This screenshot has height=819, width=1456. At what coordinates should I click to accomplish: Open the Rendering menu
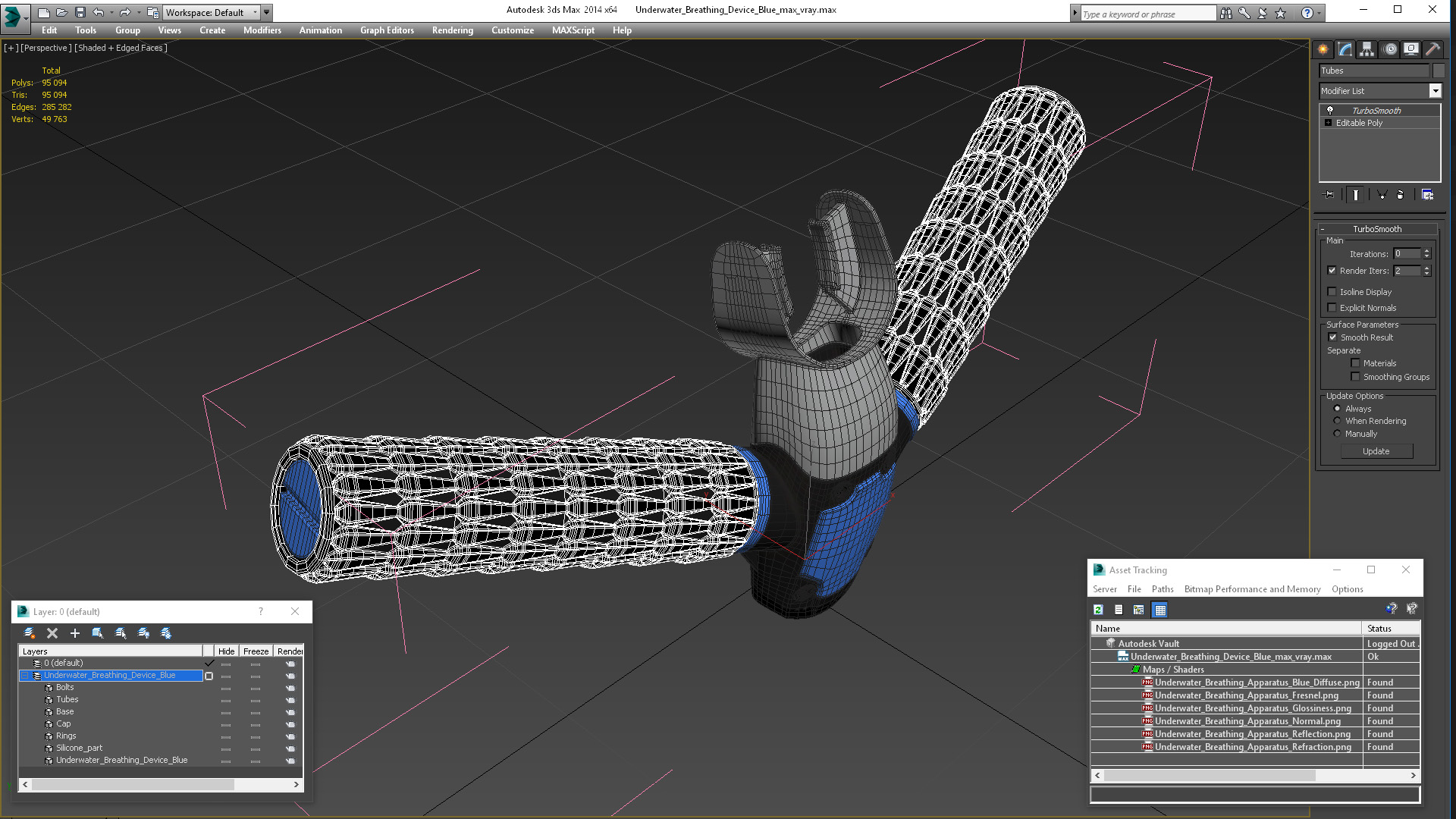pyautogui.click(x=452, y=30)
